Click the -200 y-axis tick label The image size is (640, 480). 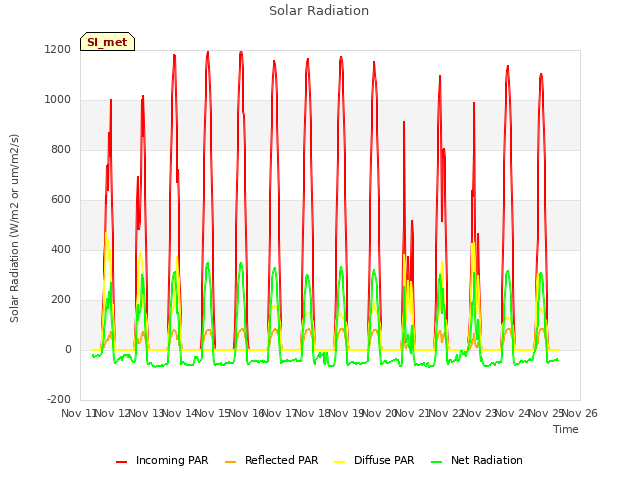pyautogui.click(x=59, y=400)
